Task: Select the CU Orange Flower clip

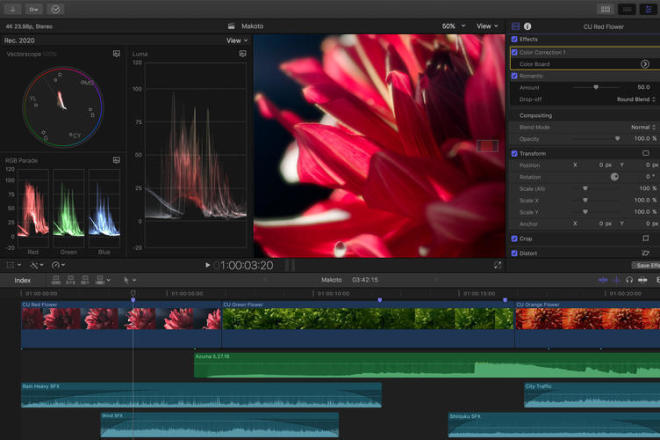Action: pos(588,325)
